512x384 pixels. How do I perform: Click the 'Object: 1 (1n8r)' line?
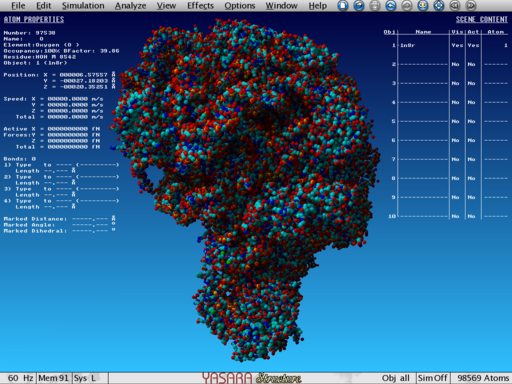(x=35, y=63)
